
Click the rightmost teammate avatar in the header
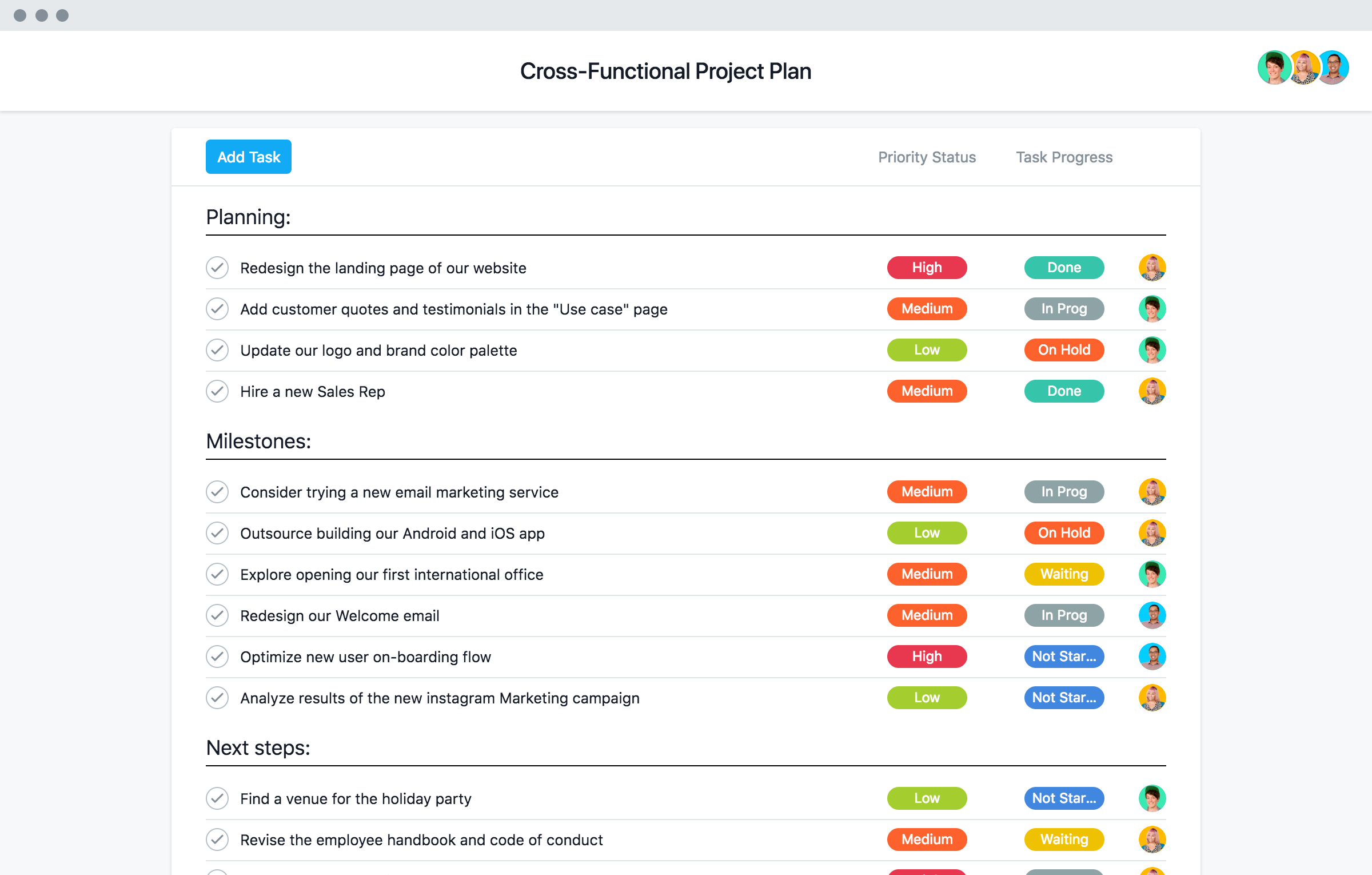coord(1334,67)
